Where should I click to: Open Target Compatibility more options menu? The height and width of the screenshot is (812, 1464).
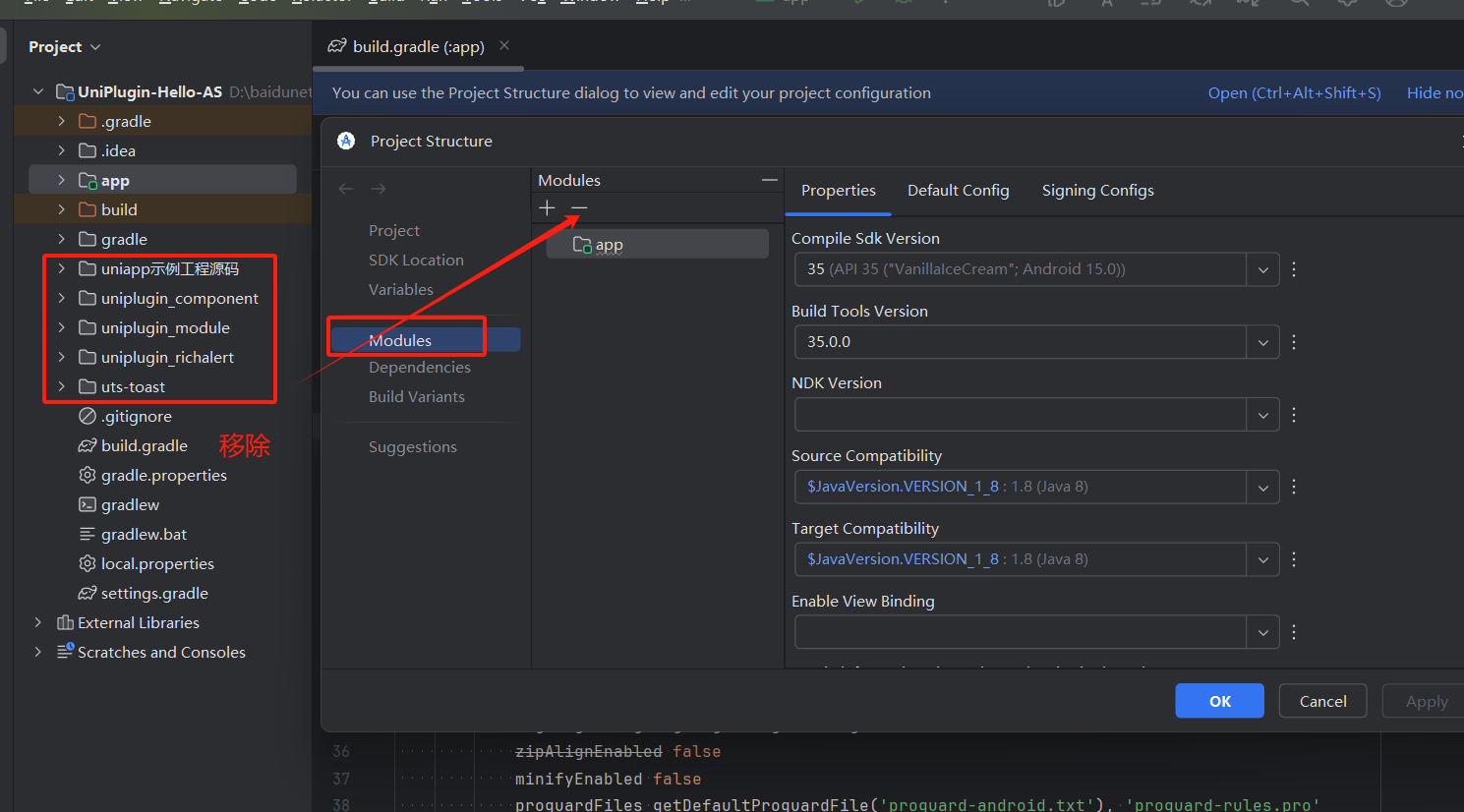1294,559
